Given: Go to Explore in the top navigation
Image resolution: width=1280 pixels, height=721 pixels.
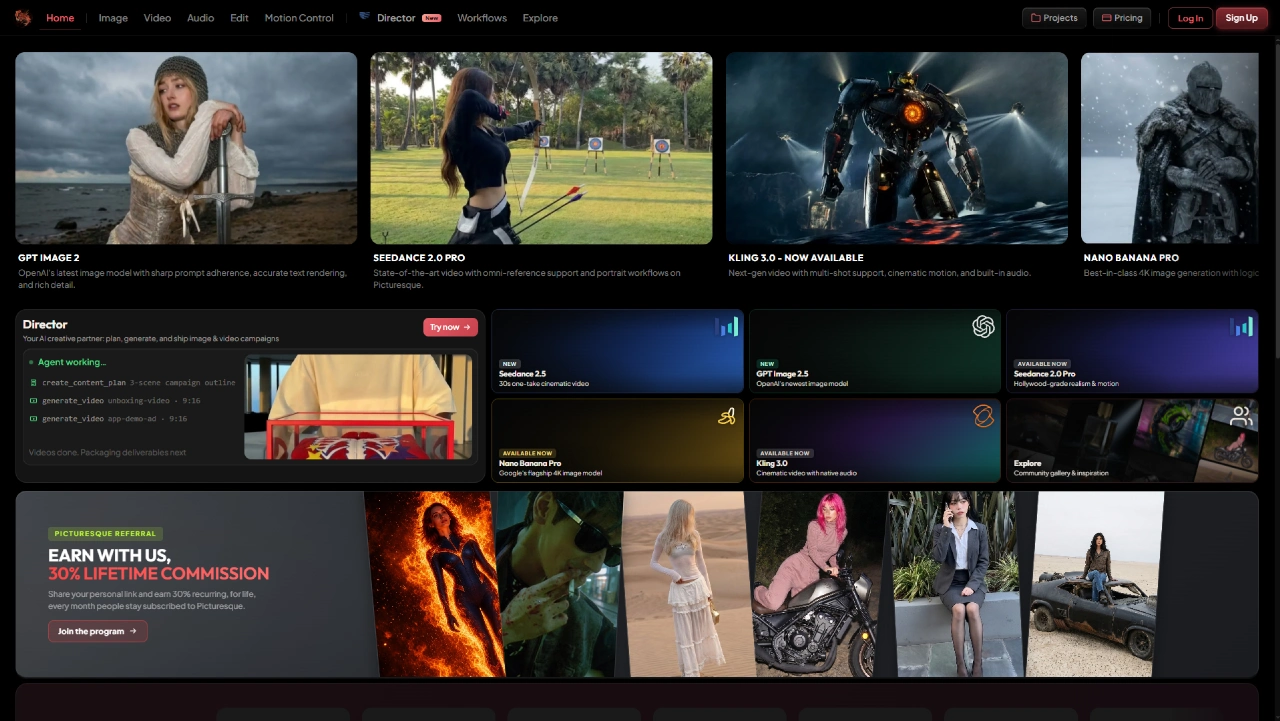Looking at the screenshot, I should (540, 18).
